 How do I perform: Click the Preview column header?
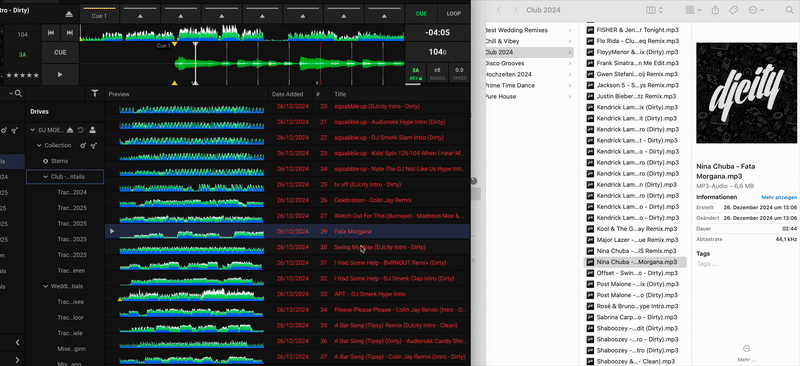point(119,94)
